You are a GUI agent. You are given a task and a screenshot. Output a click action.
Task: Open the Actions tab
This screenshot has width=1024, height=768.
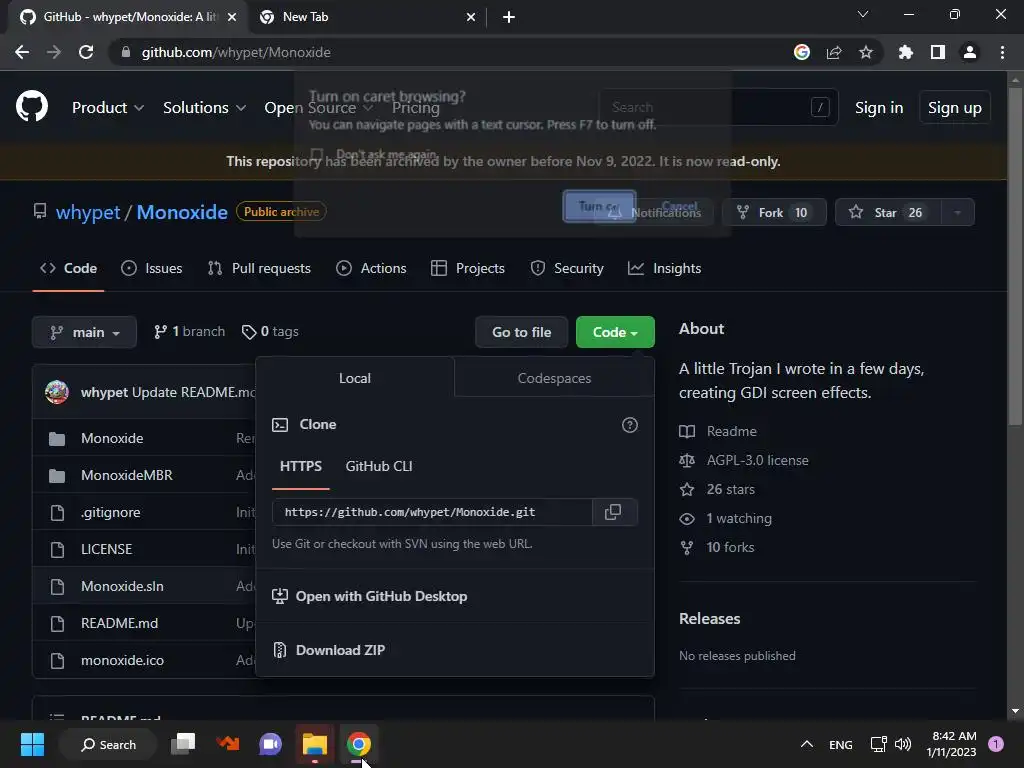371,268
